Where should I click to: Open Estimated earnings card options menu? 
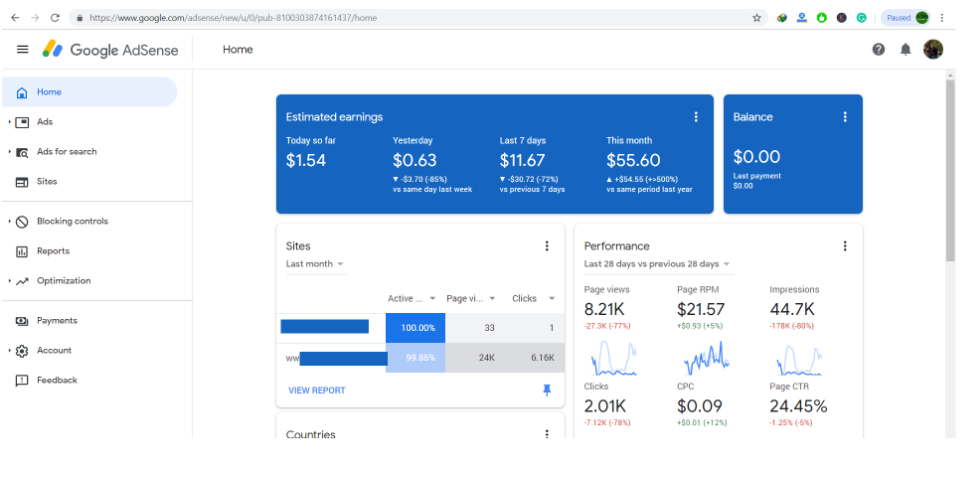(696, 117)
